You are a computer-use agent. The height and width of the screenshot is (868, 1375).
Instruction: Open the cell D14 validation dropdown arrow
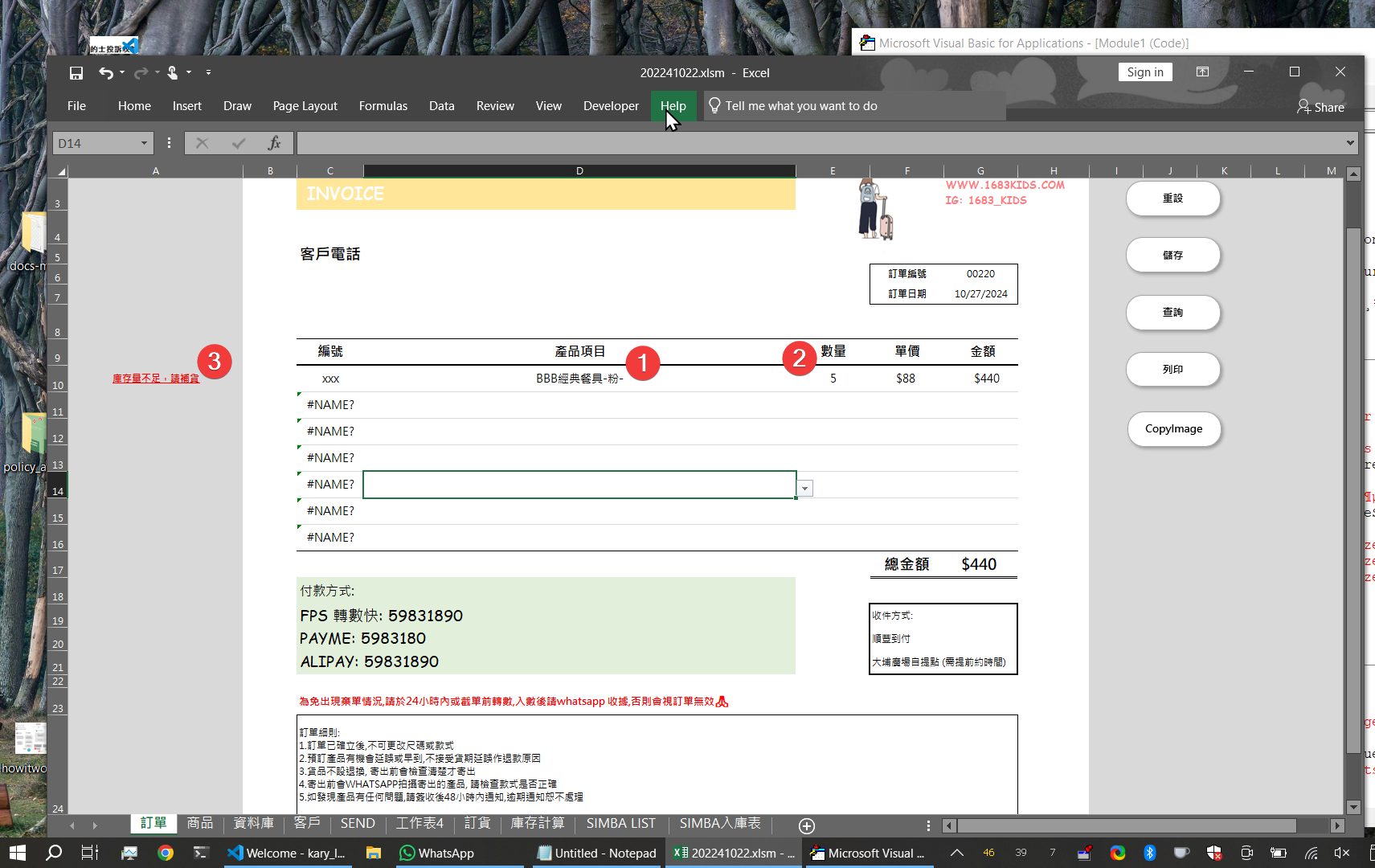[x=804, y=489]
